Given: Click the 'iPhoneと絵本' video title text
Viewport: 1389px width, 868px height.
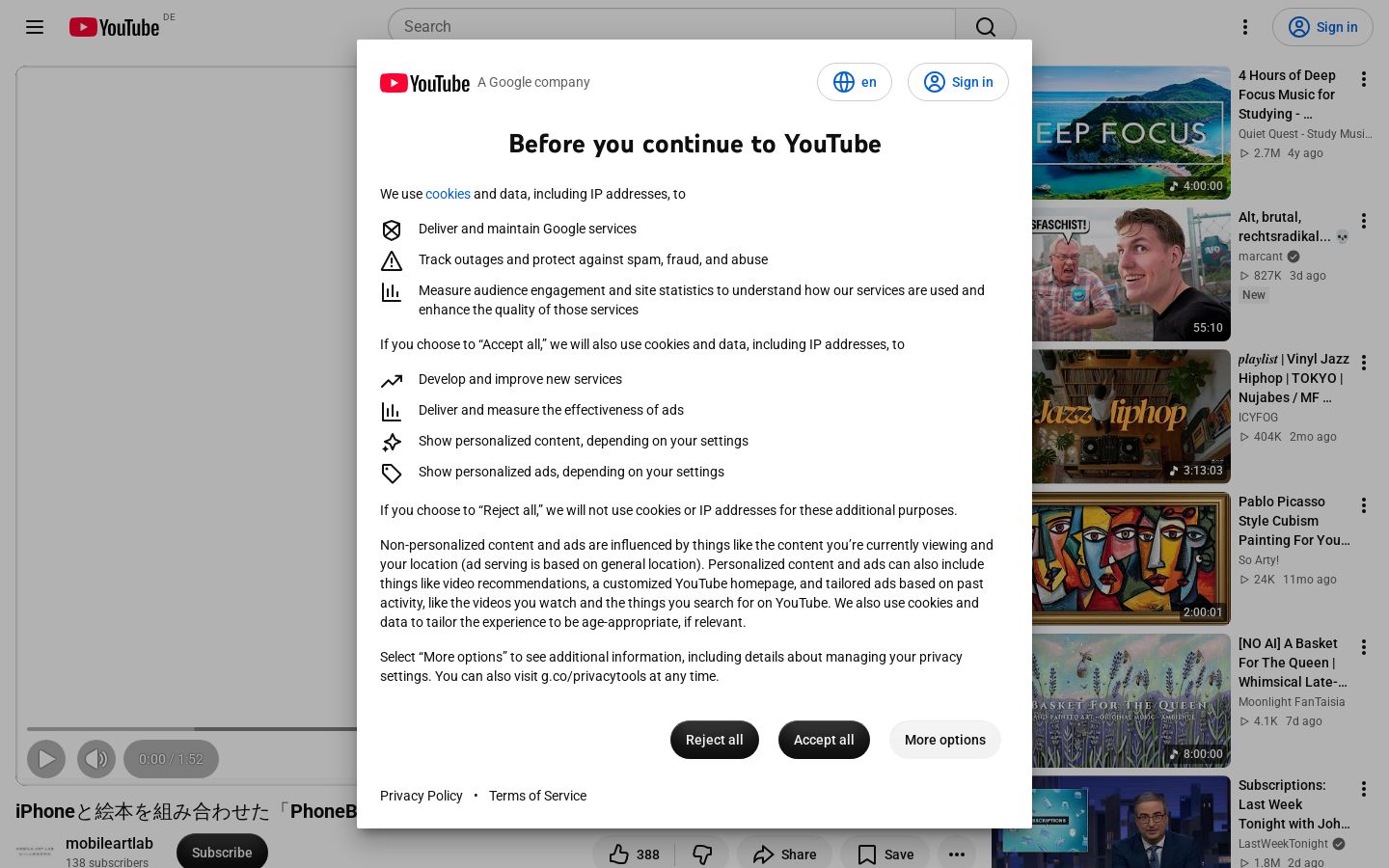Looking at the screenshot, I should (x=186, y=811).
